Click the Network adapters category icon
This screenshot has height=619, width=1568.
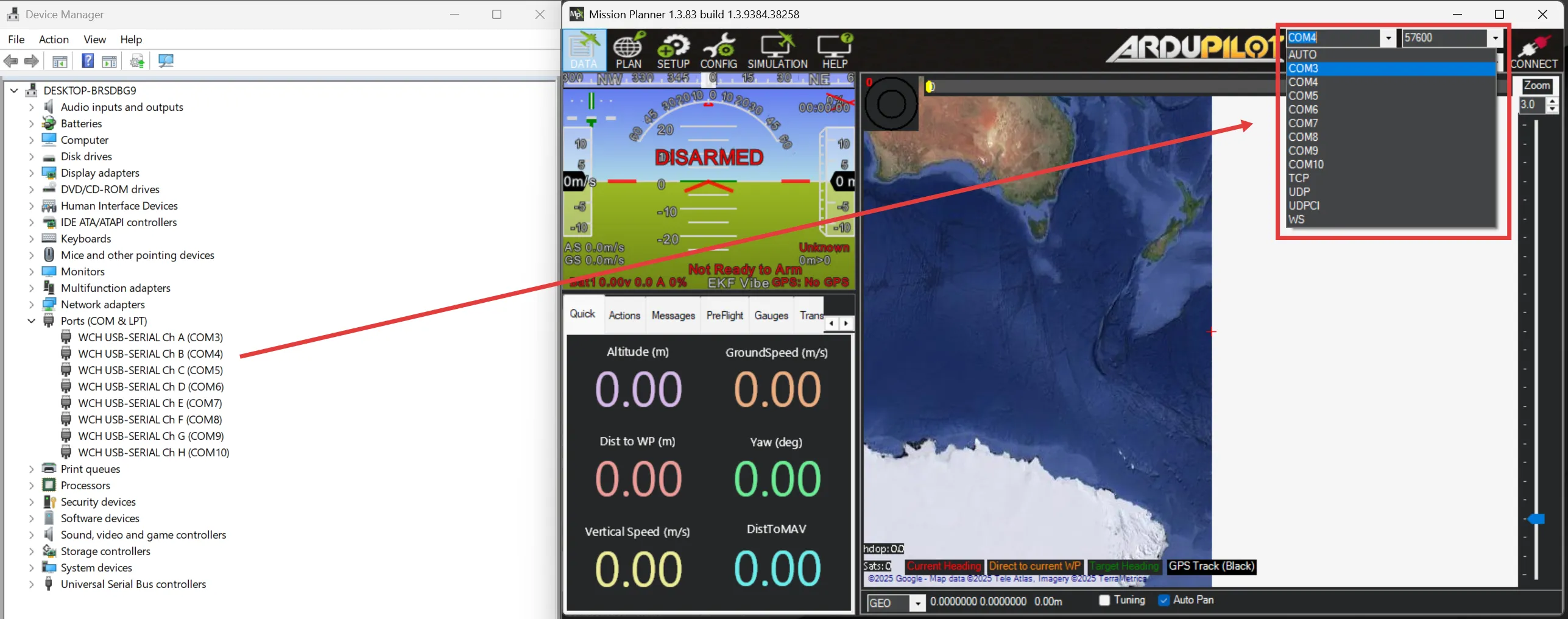point(49,304)
